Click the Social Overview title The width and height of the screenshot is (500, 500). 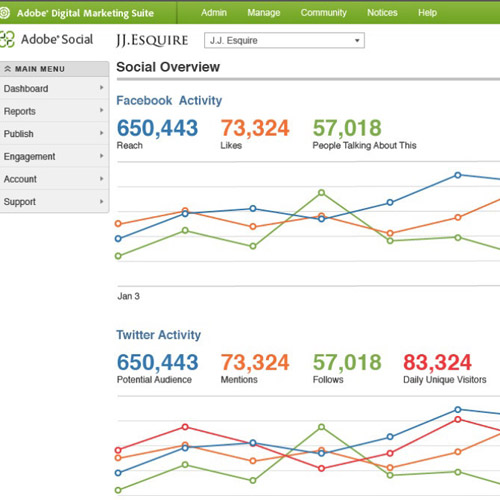[x=168, y=67]
